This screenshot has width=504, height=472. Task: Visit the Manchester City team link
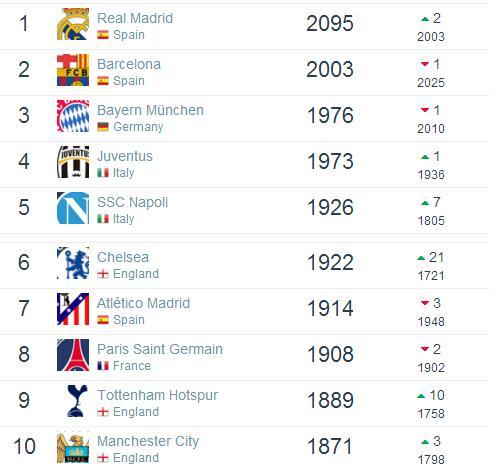(x=148, y=442)
